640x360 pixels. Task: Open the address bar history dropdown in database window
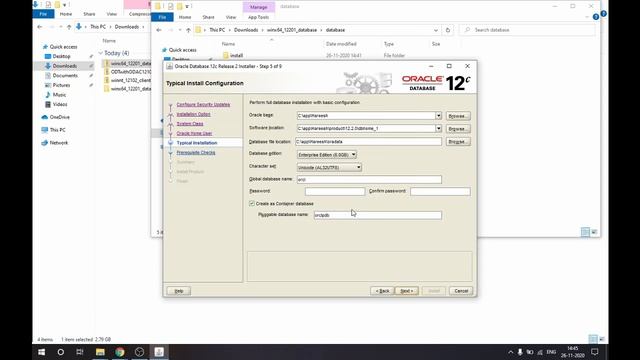[x=436, y=30]
